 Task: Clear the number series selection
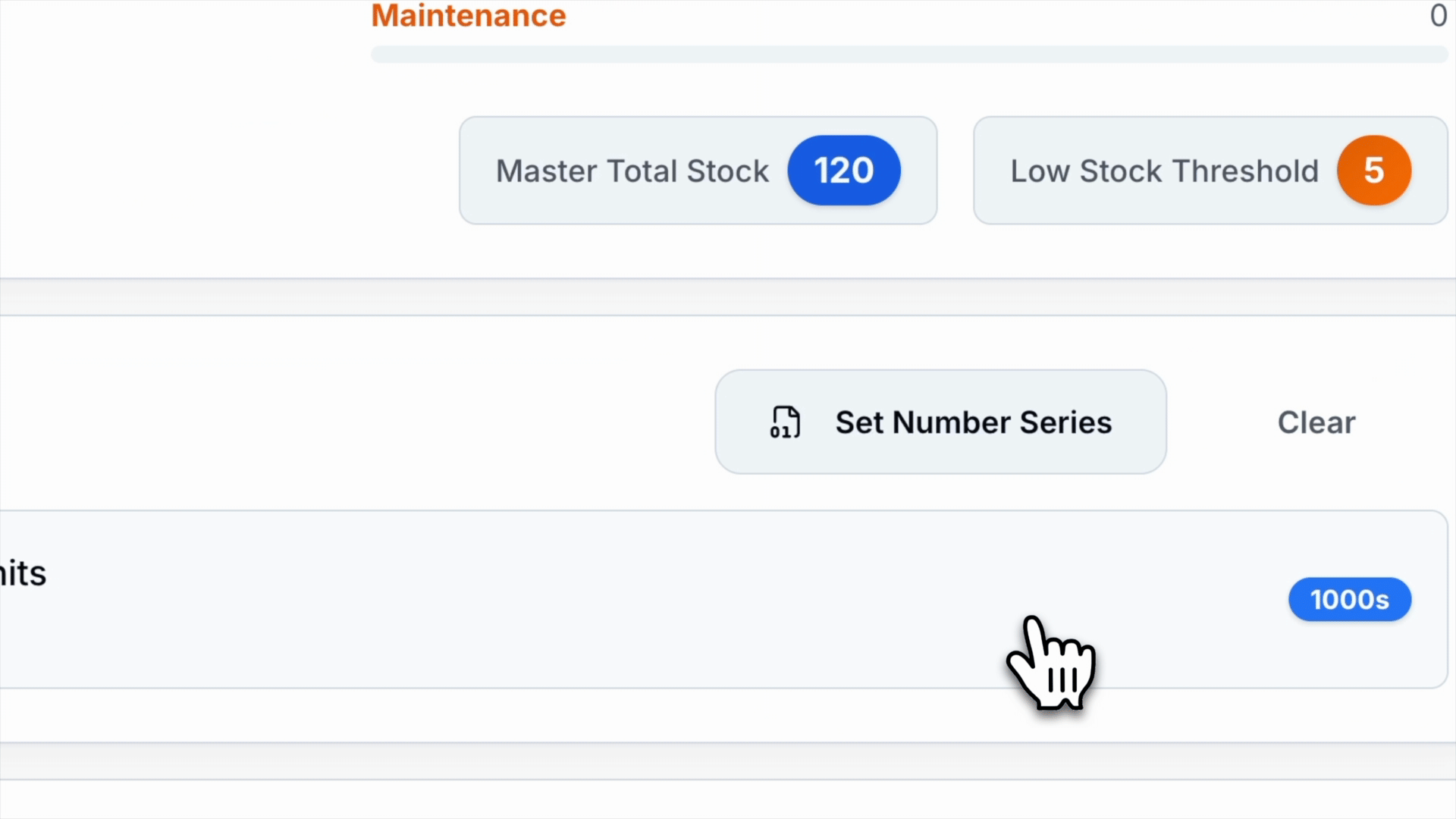(1316, 422)
